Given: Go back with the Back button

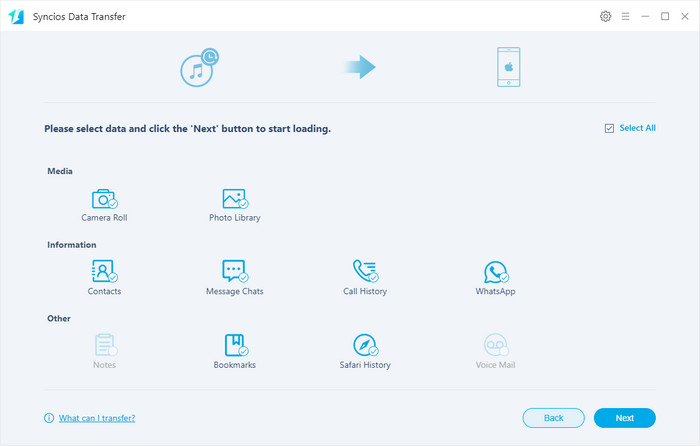Looking at the screenshot, I should (554, 418).
